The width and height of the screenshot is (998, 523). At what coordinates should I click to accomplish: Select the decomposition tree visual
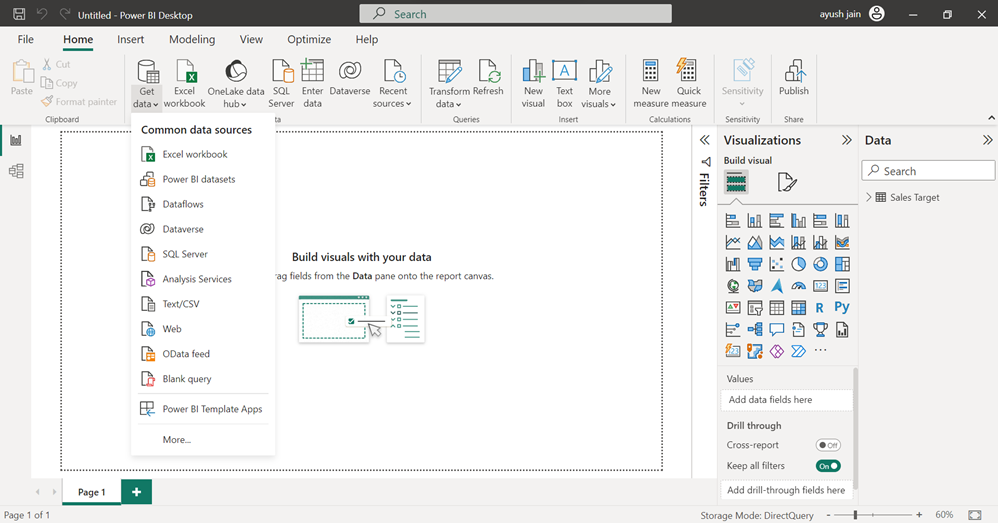pos(755,330)
